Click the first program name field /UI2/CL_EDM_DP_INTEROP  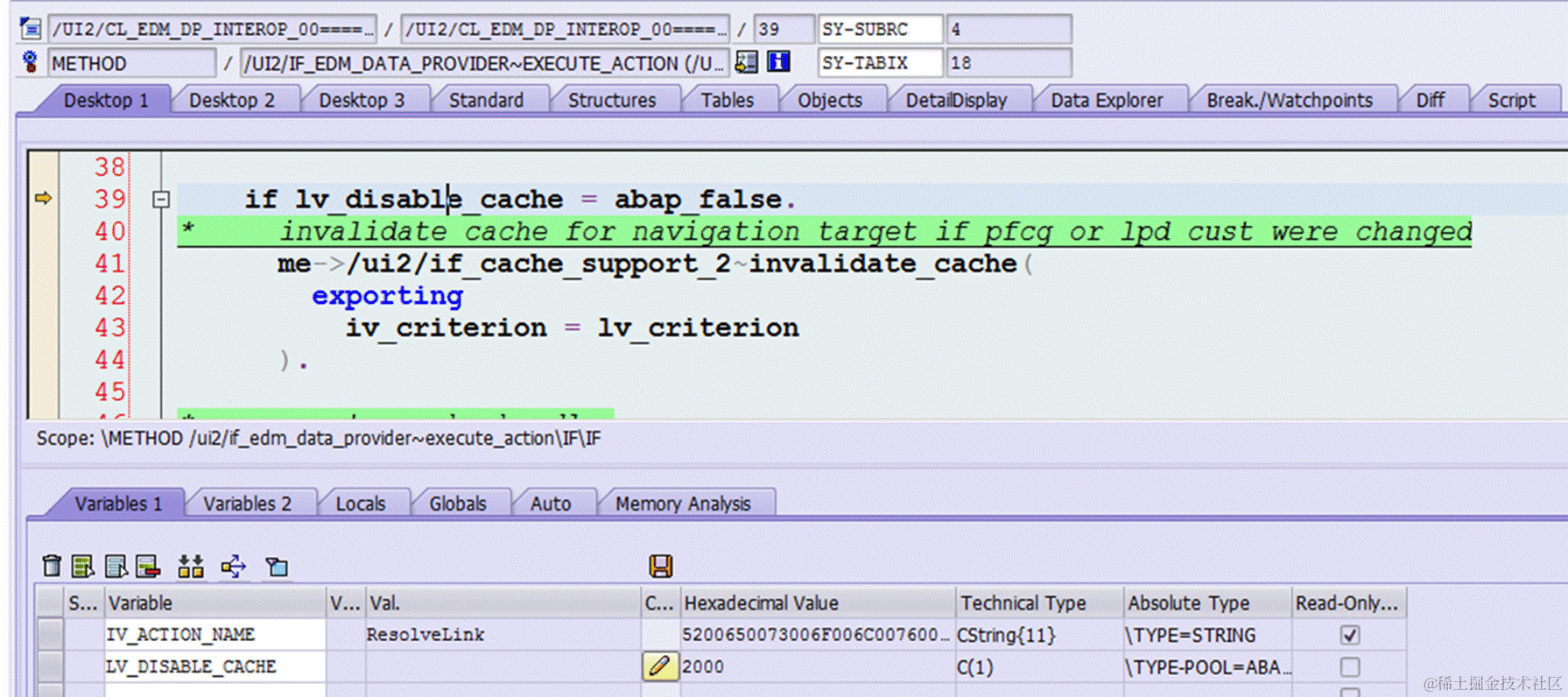(x=212, y=29)
